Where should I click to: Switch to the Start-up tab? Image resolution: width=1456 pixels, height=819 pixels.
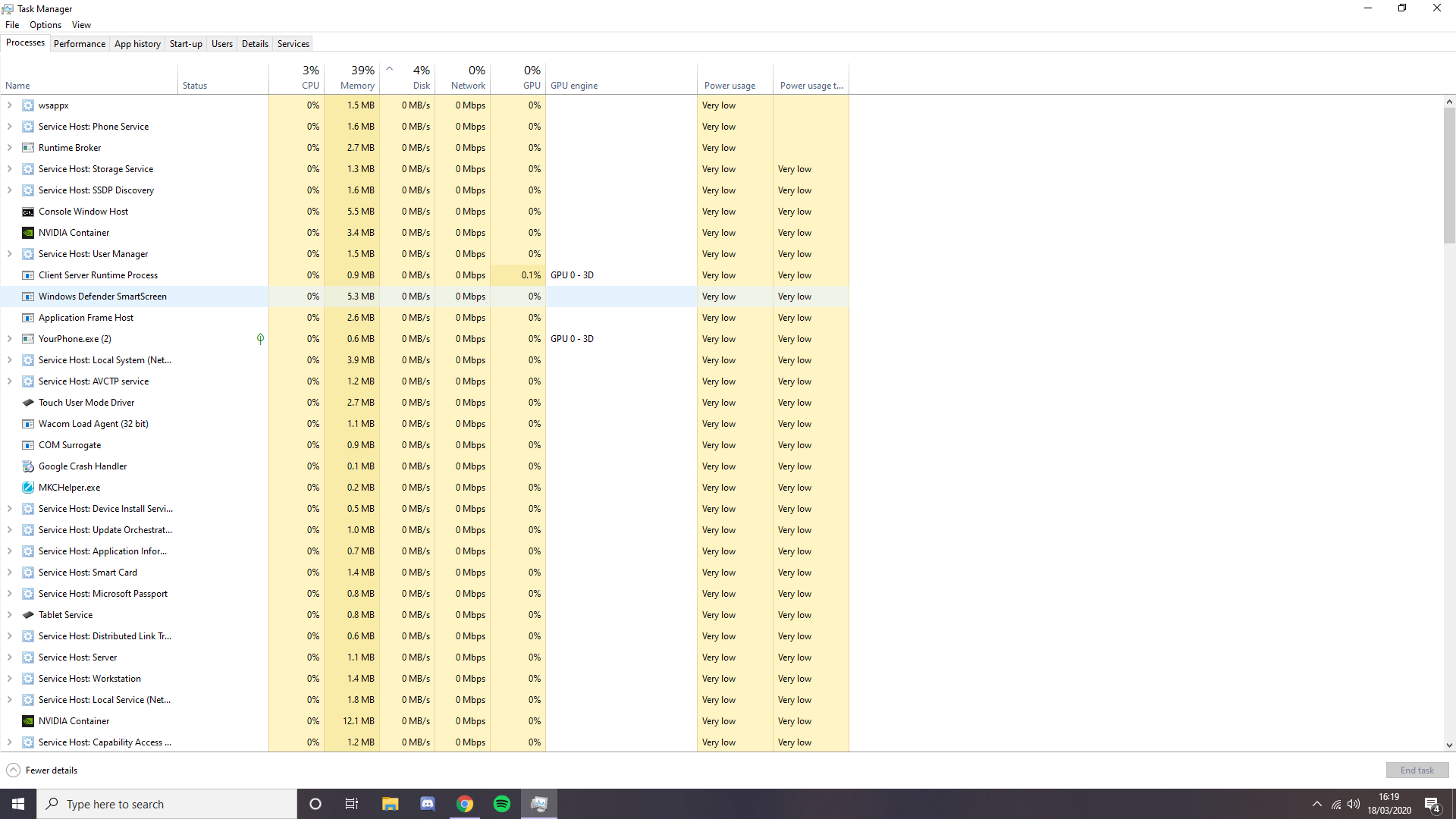click(186, 44)
